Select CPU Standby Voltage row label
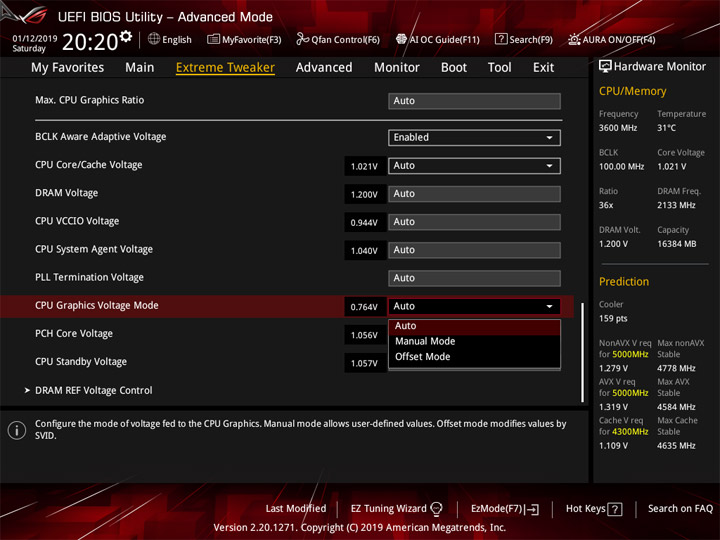Viewport: 720px width, 540px height. 81,362
